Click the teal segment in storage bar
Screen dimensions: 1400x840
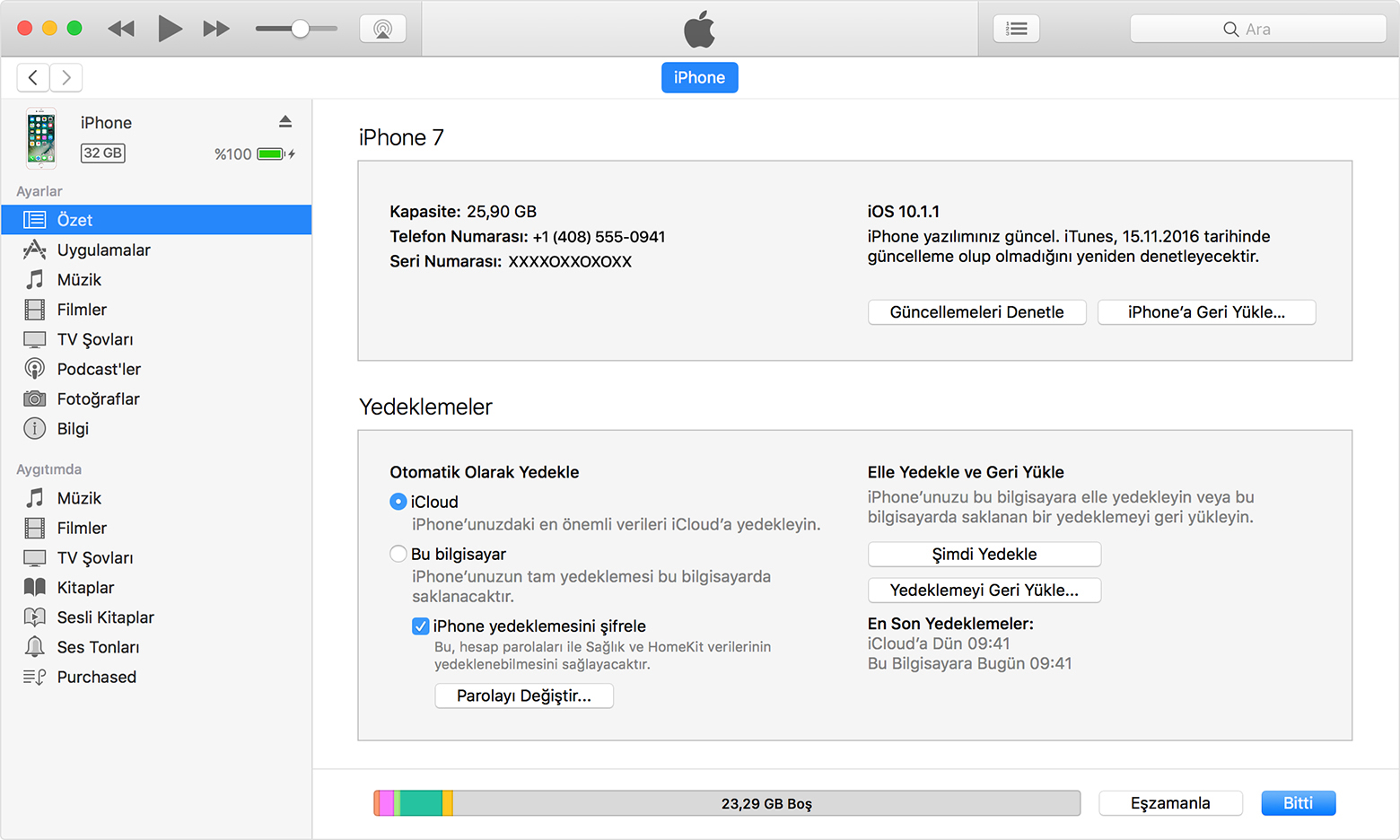[421, 803]
